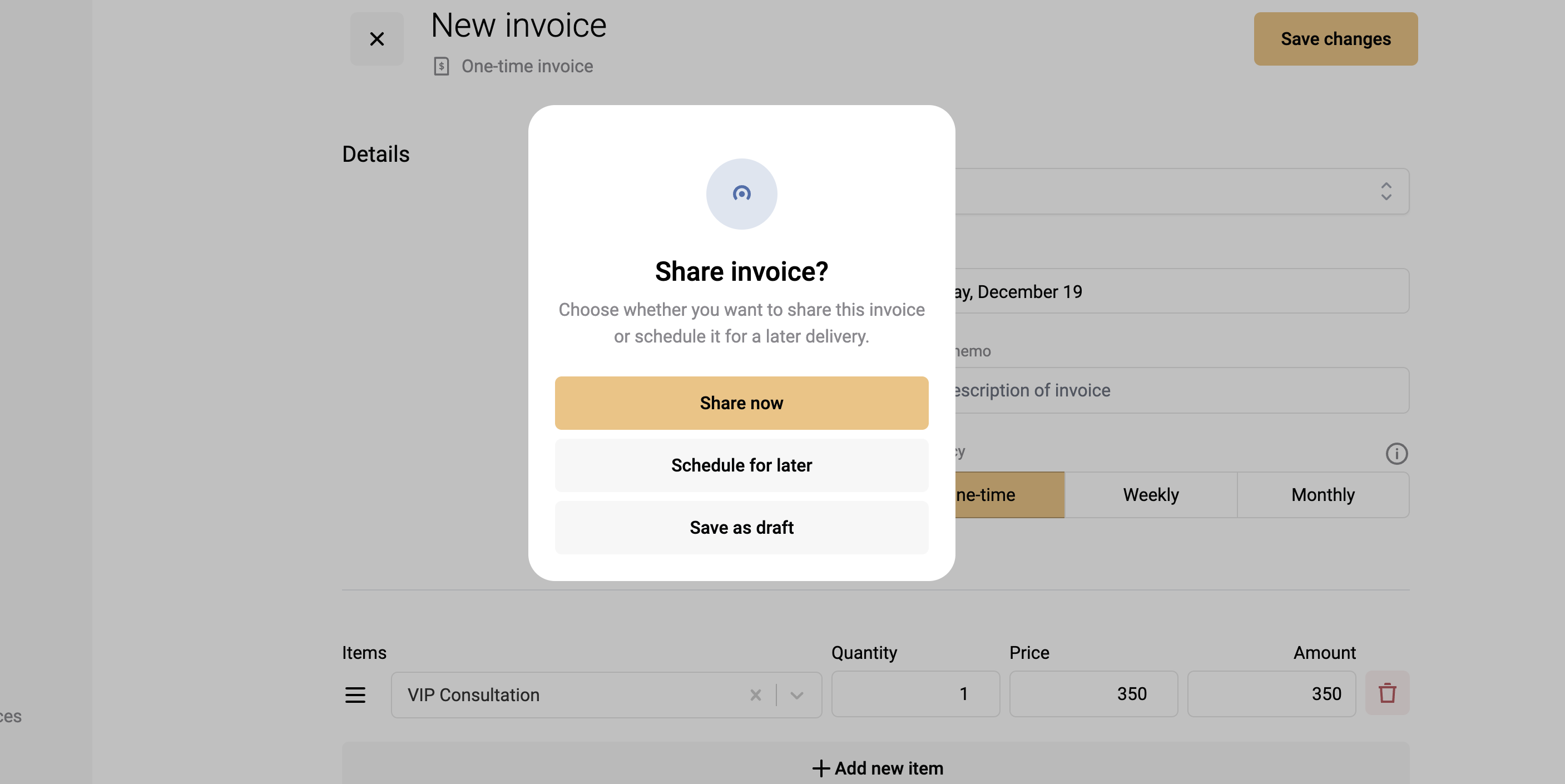The height and width of the screenshot is (784, 1565).
Task: Click the description of invoice memo field
Action: tap(1182, 390)
